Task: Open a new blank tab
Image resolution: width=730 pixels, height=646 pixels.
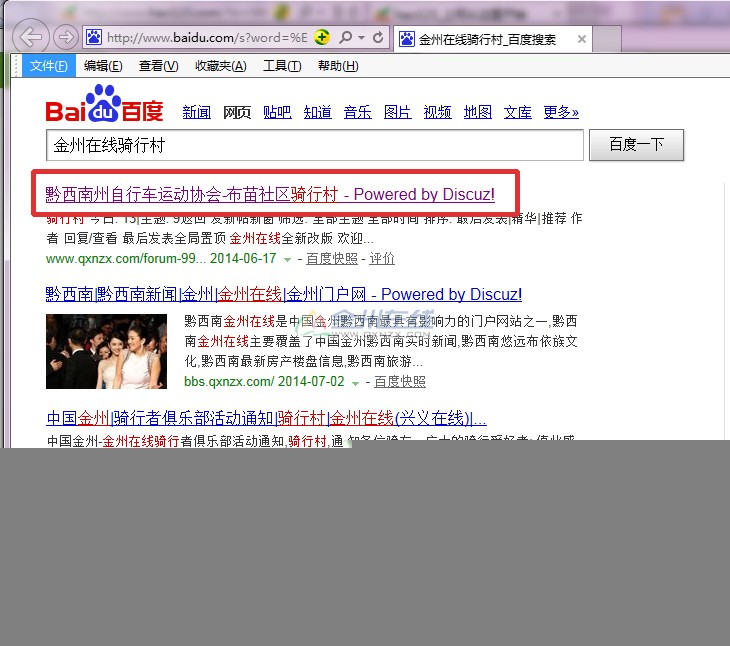Action: pos(607,39)
